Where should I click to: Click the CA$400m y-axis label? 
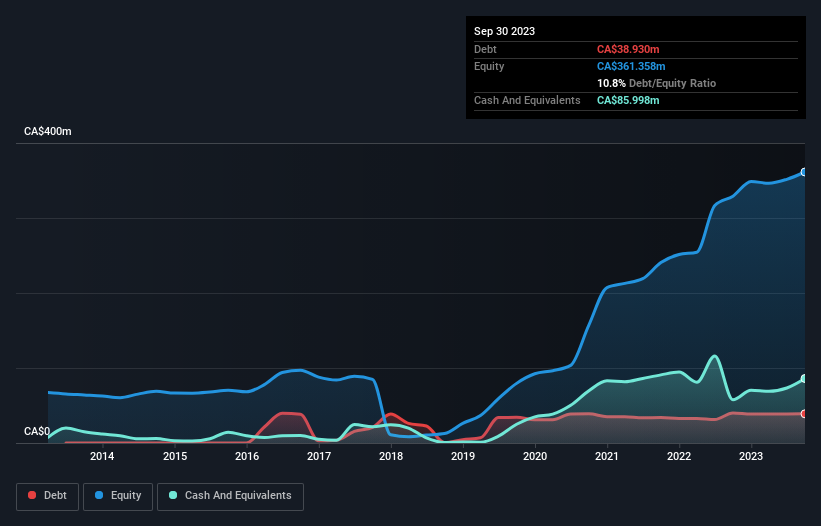pyautogui.click(x=48, y=131)
